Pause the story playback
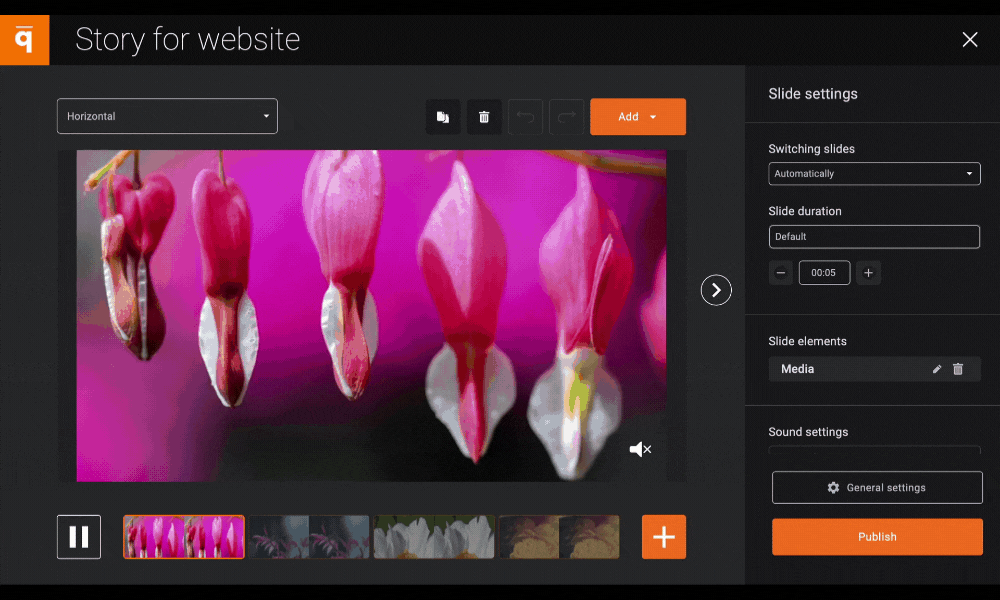This screenshot has height=600, width=1000. coord(79,537)
